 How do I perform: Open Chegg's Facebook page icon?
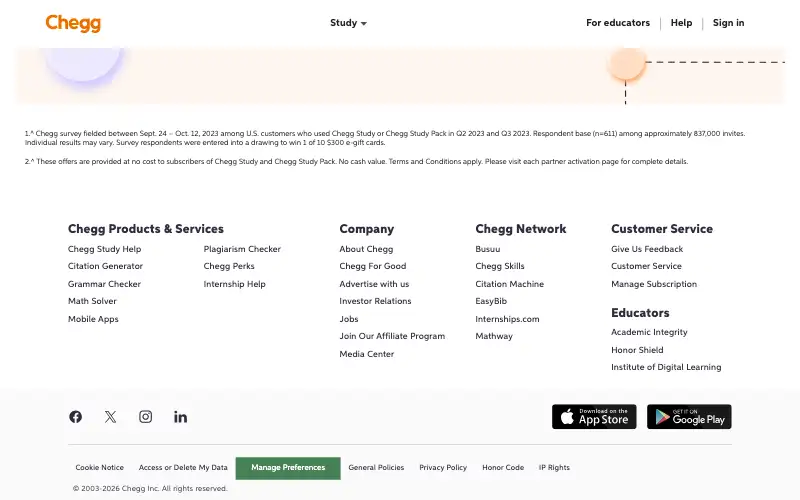(x=76, y=417)
